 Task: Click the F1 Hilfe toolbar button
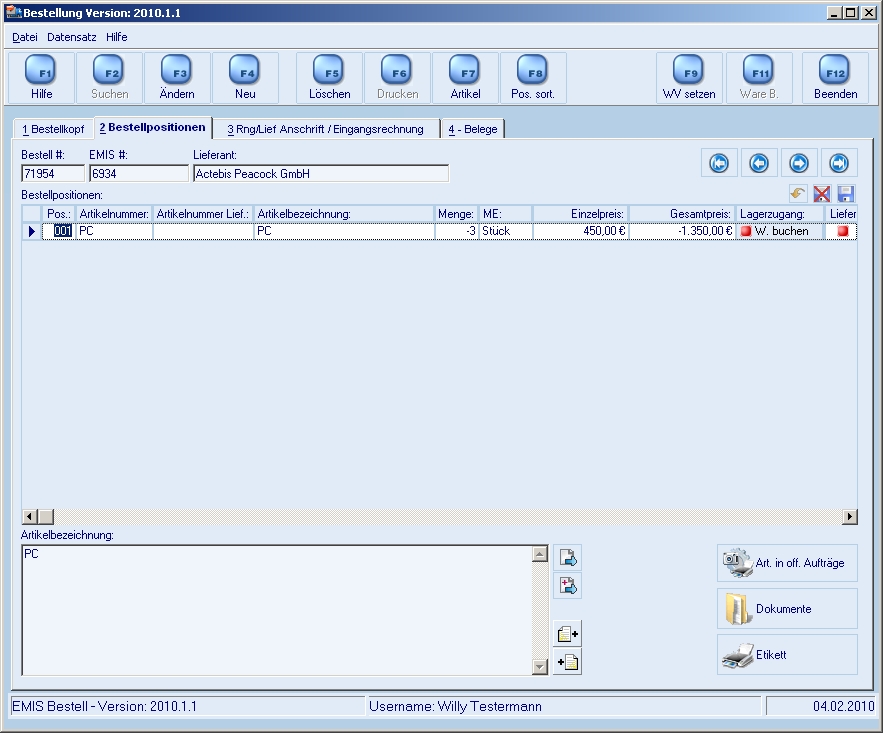[41, 78]
